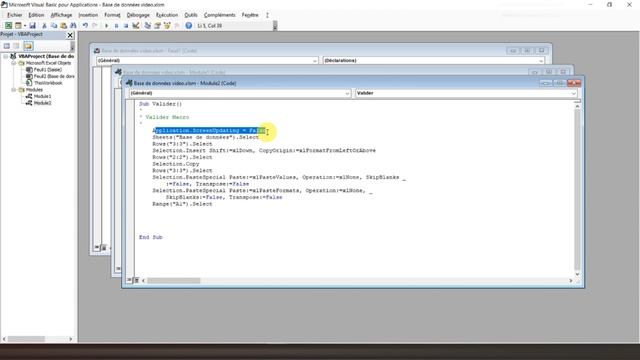Click the Reset stop square icon
The height and width of the screenshot is (360, 640).
pyautogui.click(x=126, y=25)
